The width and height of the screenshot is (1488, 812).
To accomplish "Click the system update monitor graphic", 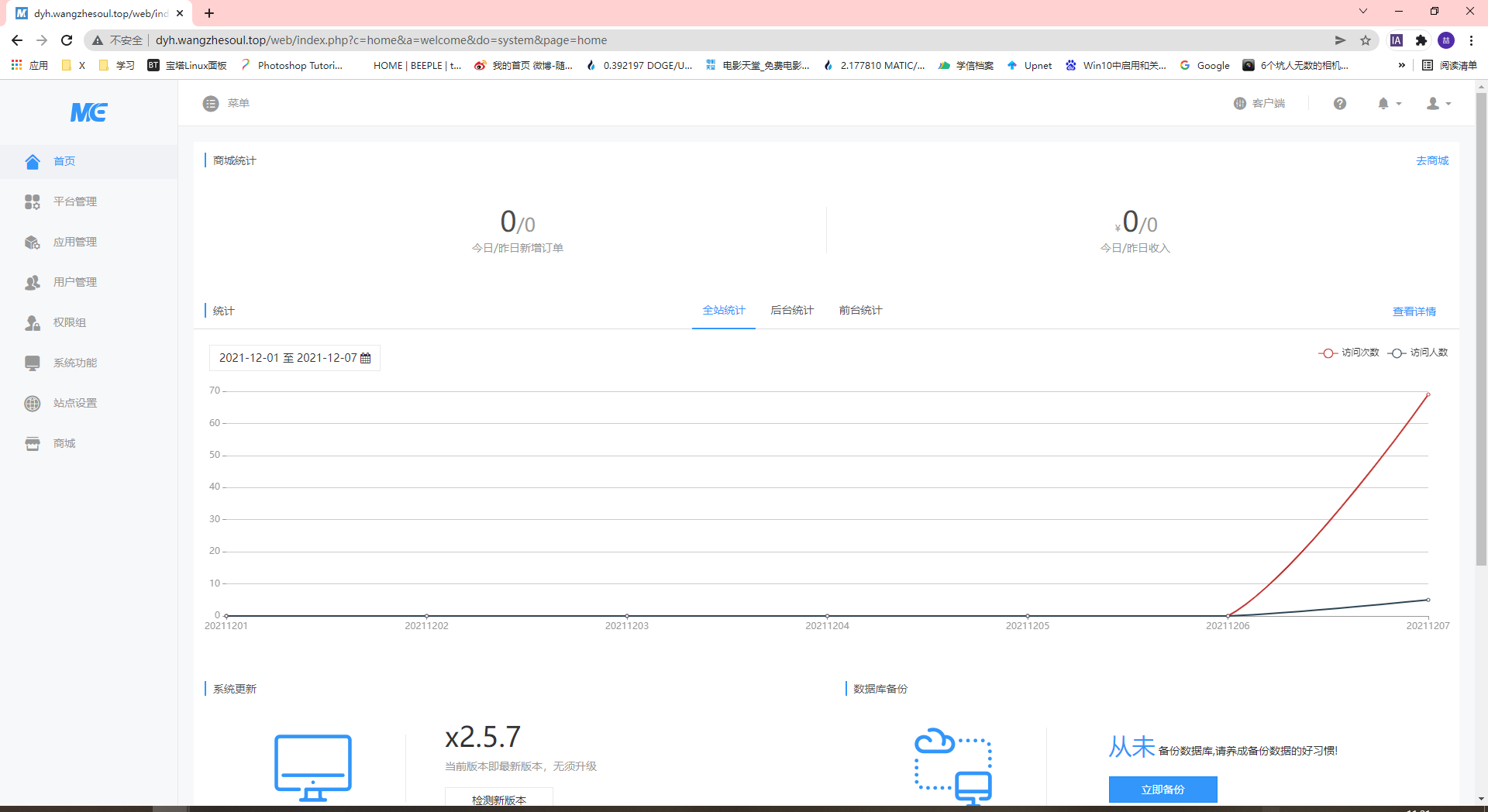I will click(x=313, y=767).
